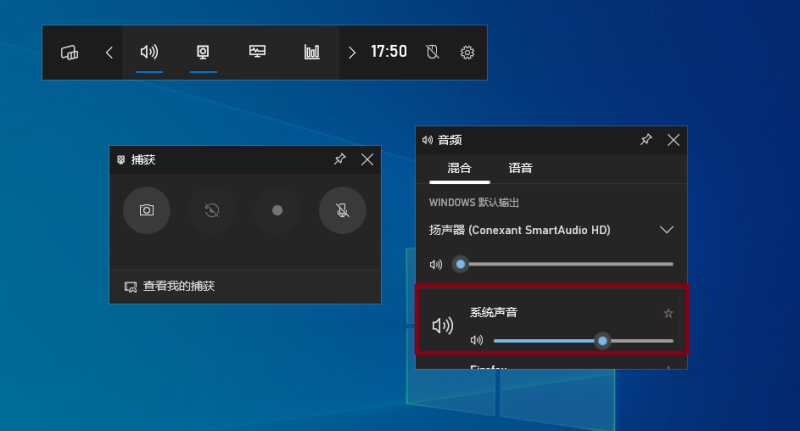Favorite 系统声音 with the star icon
This screenshot has width=800, height=431.
point(668,313)
